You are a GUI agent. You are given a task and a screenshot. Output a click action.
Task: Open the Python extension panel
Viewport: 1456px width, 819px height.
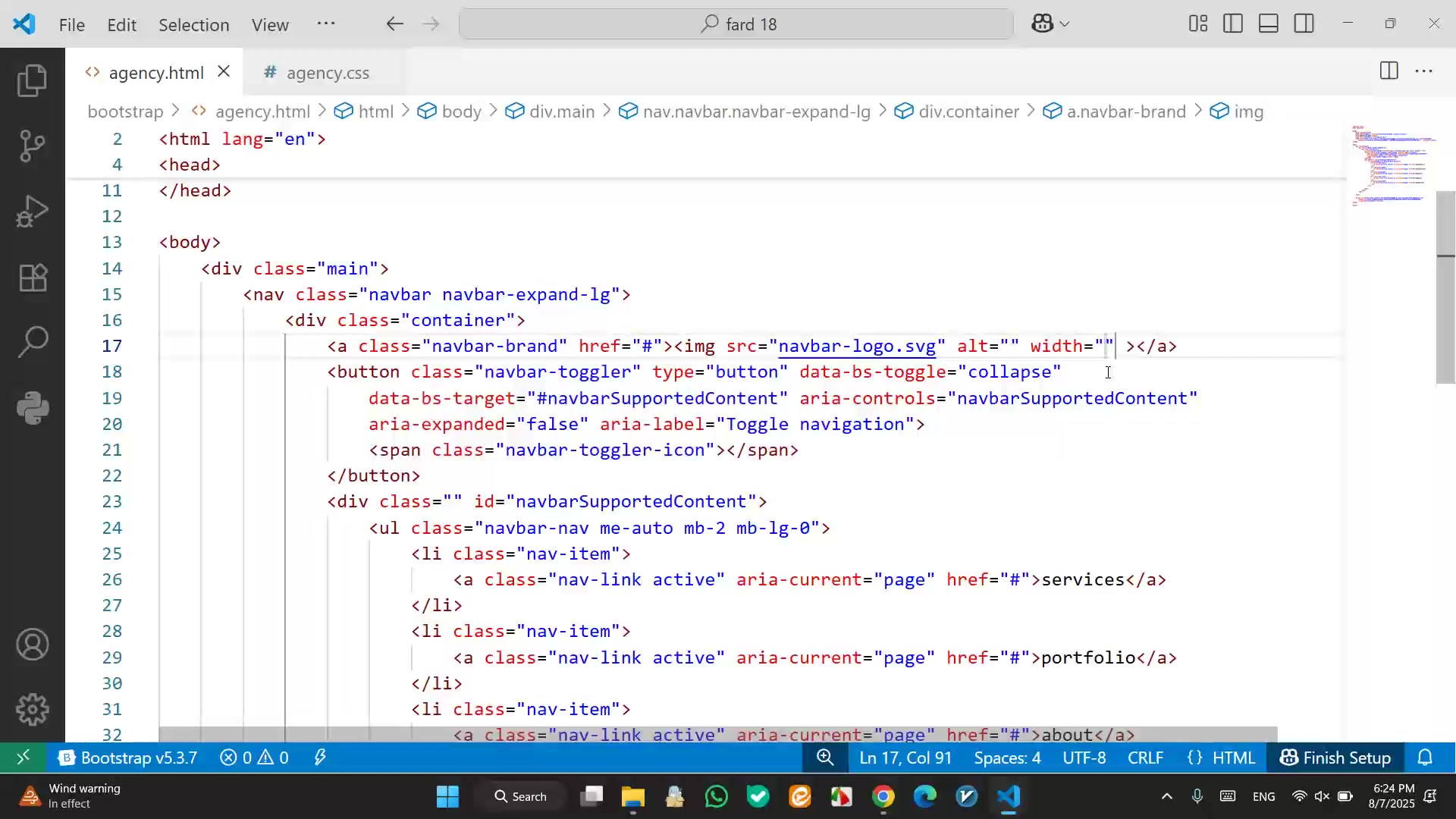[x=32, y=408]
